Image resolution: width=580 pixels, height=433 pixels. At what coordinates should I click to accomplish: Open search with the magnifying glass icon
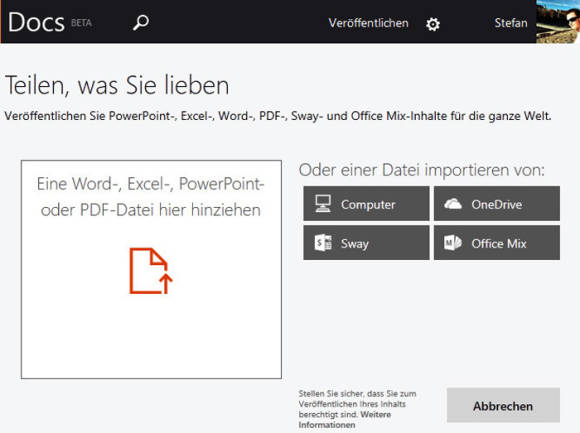141,23
